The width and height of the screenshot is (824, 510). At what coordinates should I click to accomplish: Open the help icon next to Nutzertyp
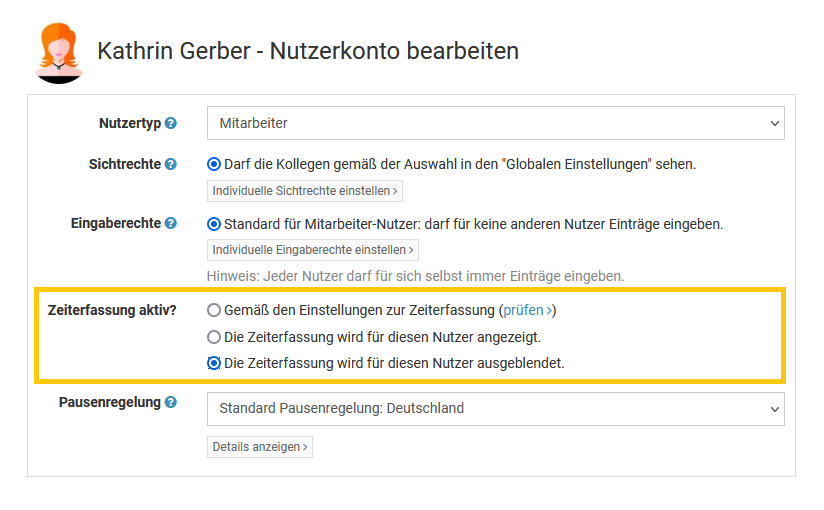point(171,124)
